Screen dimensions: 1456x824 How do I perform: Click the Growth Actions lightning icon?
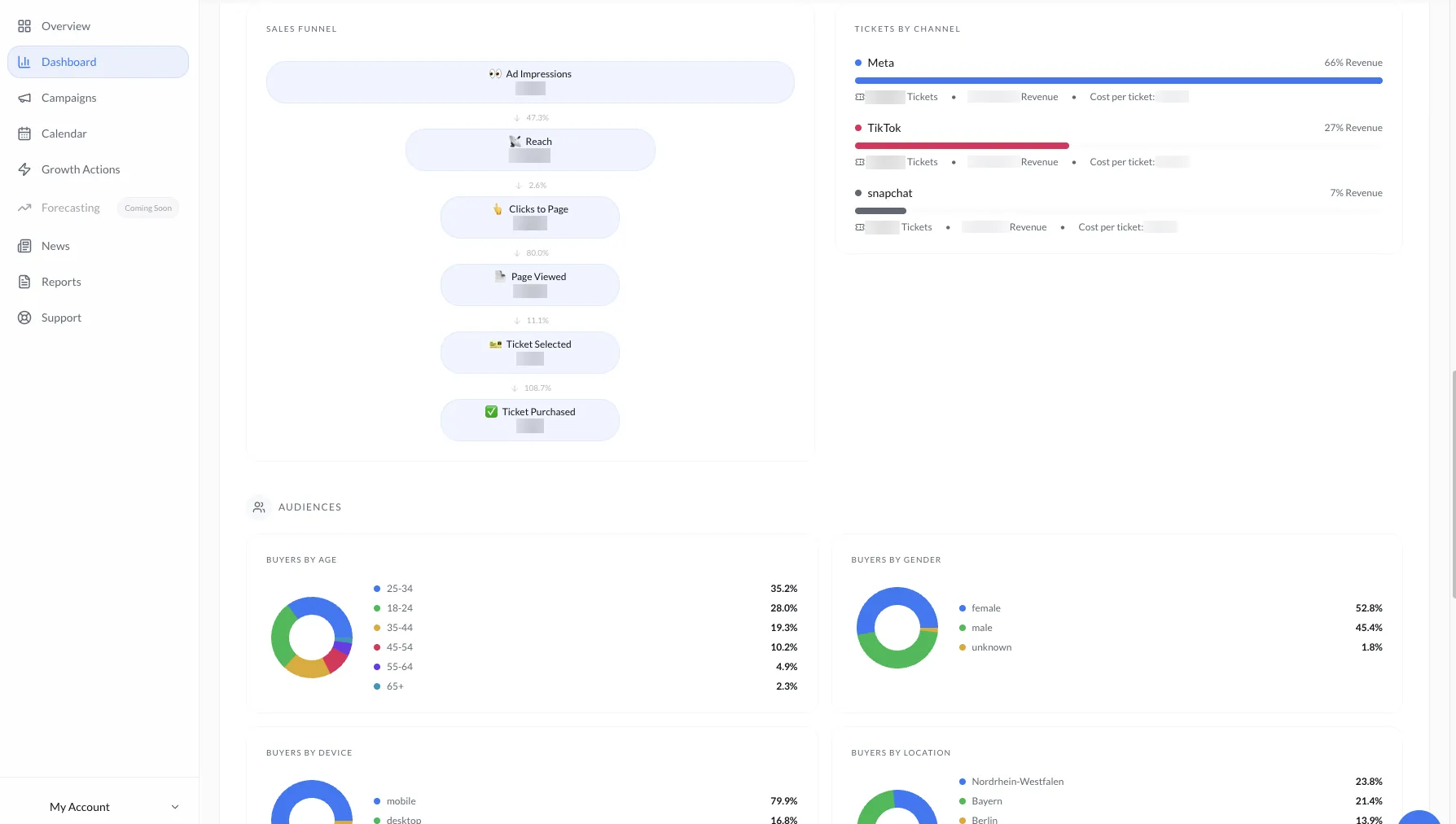24,169
